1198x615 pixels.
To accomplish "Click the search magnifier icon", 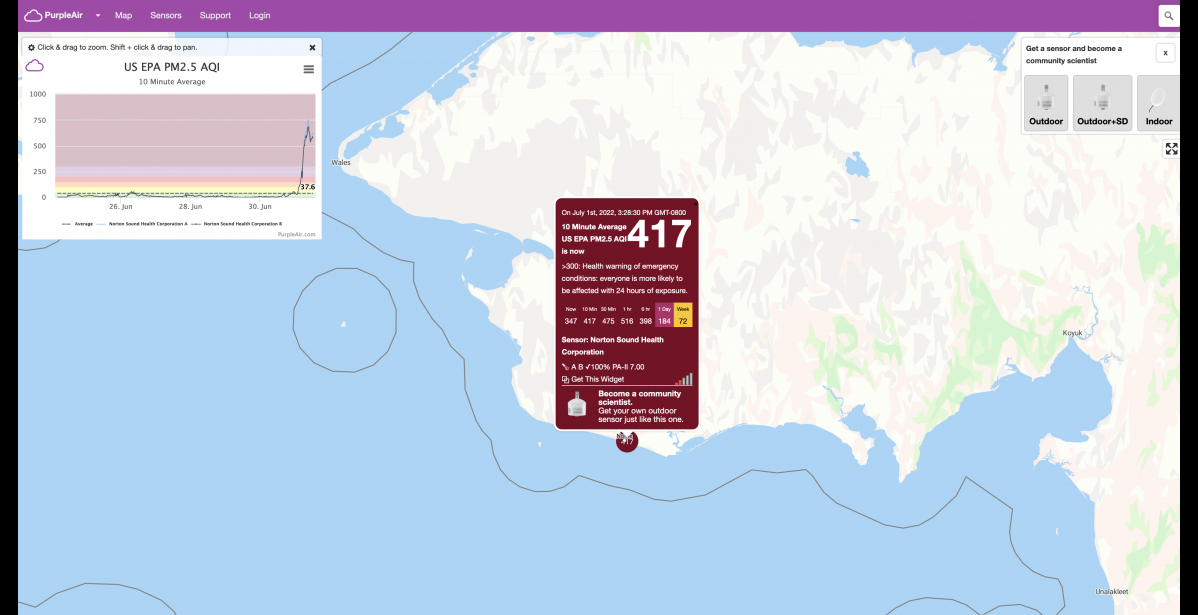I will click(1169, 15).
